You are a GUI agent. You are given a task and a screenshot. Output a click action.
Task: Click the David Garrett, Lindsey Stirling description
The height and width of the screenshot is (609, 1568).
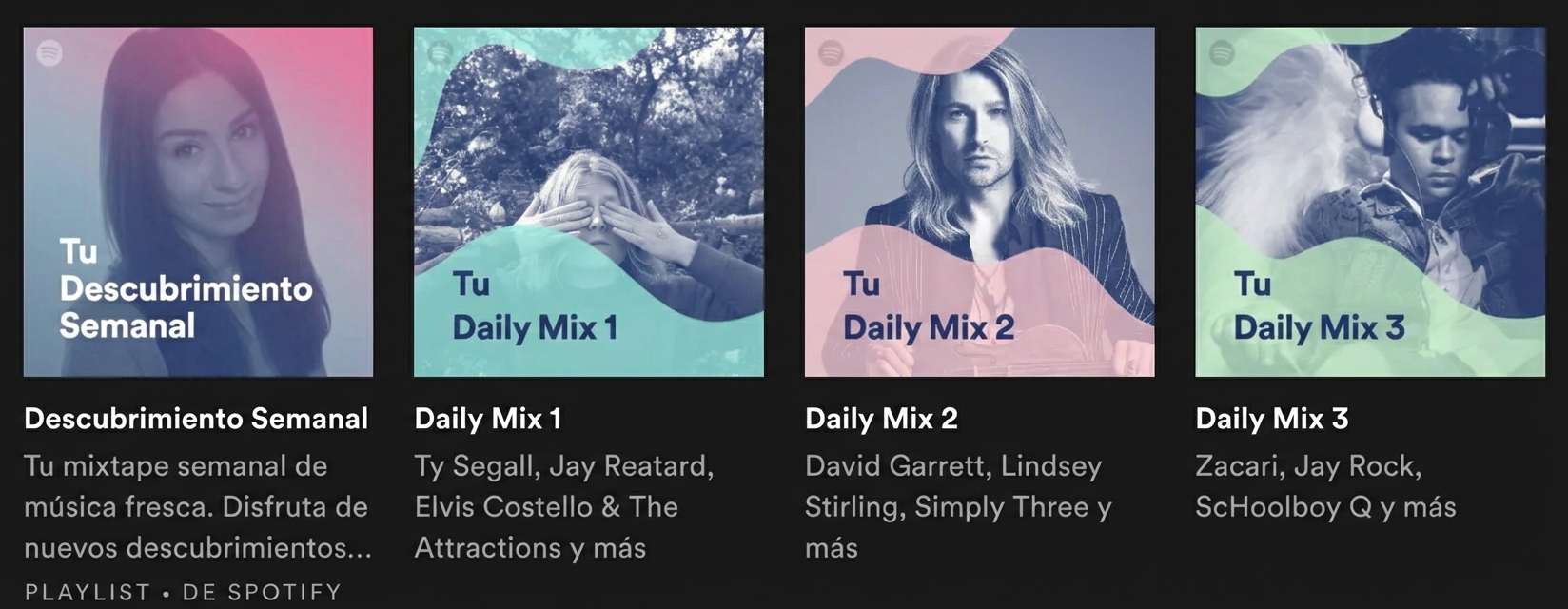pyautogui.click(x=958, y=507)
